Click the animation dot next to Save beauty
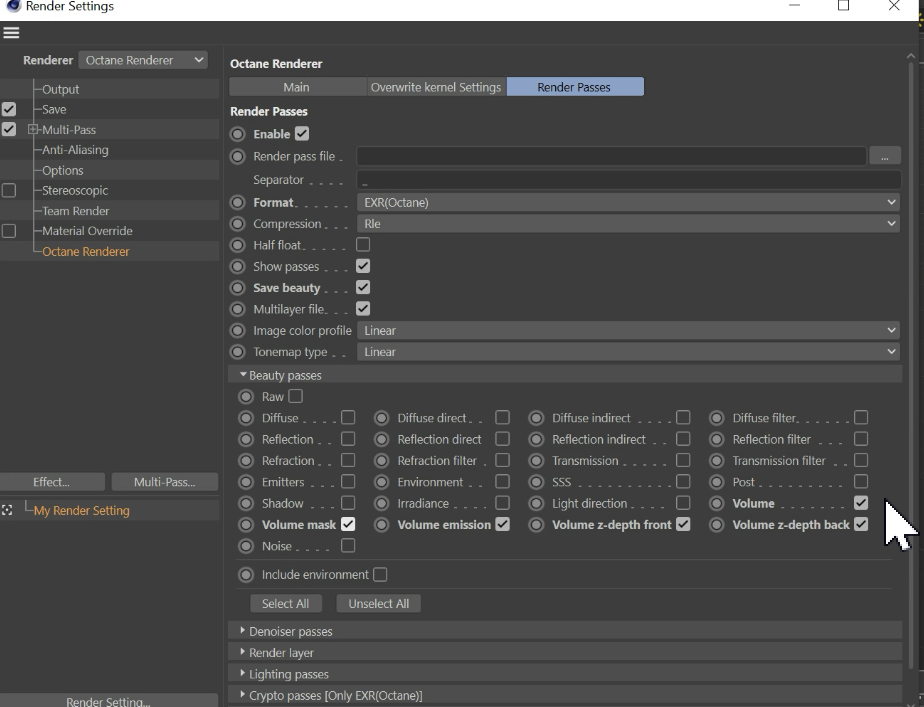The width and height of the screenshot is (924, 707). point(237,288)
